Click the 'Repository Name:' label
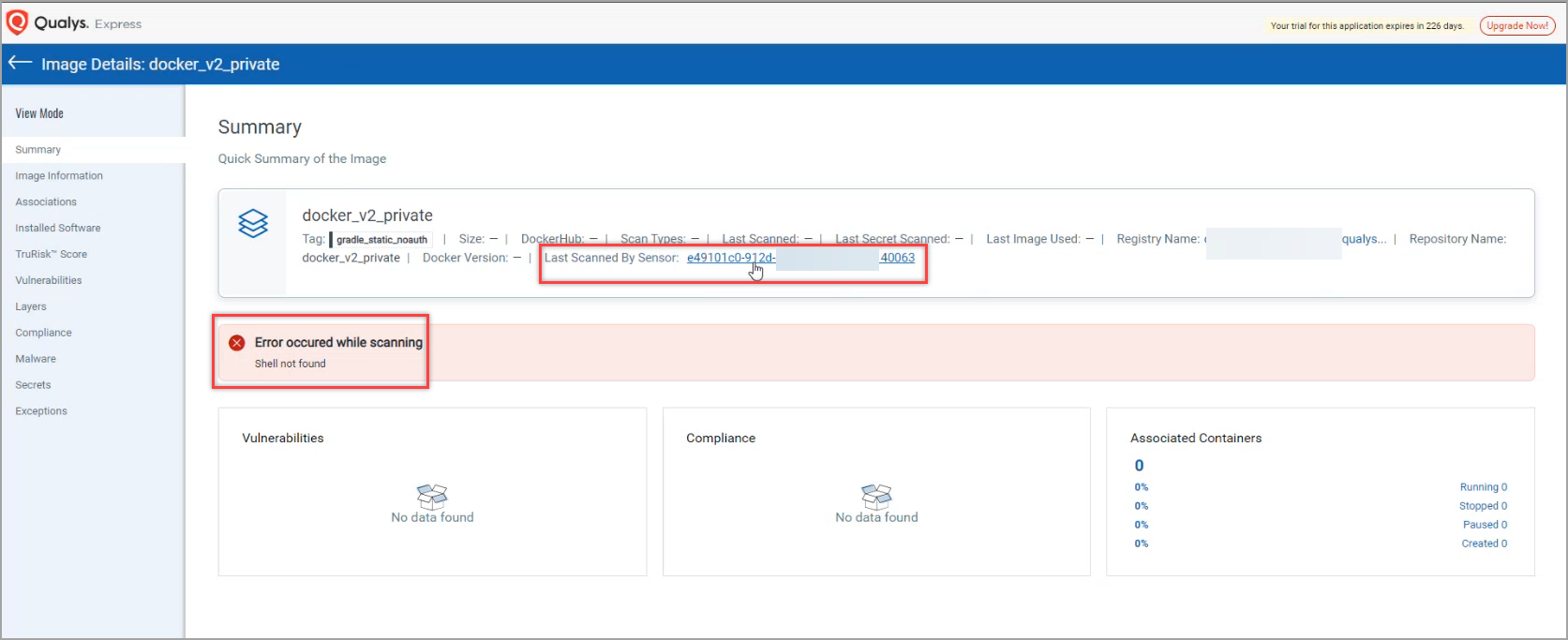This screenshot has width=1568, height=640. (x=1457, y=239)
